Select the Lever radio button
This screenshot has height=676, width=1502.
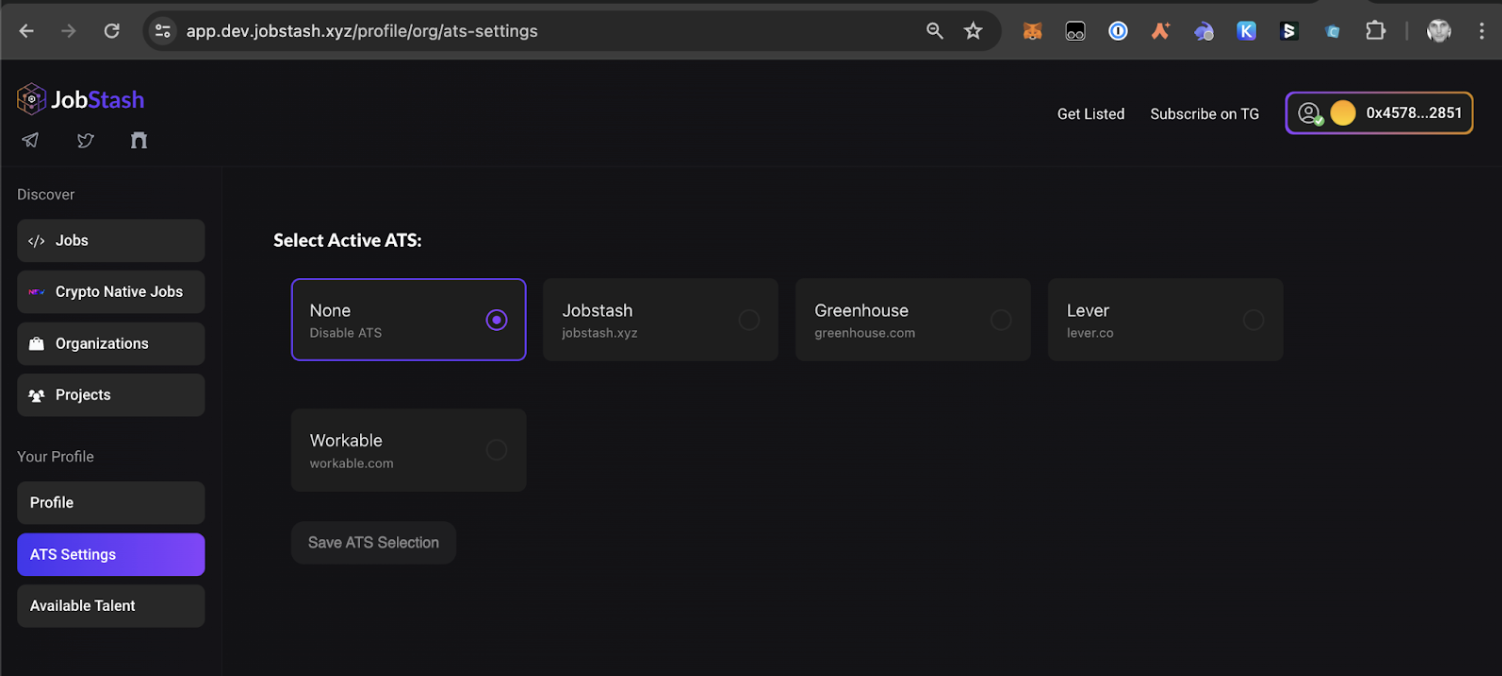click(1253, 320)
